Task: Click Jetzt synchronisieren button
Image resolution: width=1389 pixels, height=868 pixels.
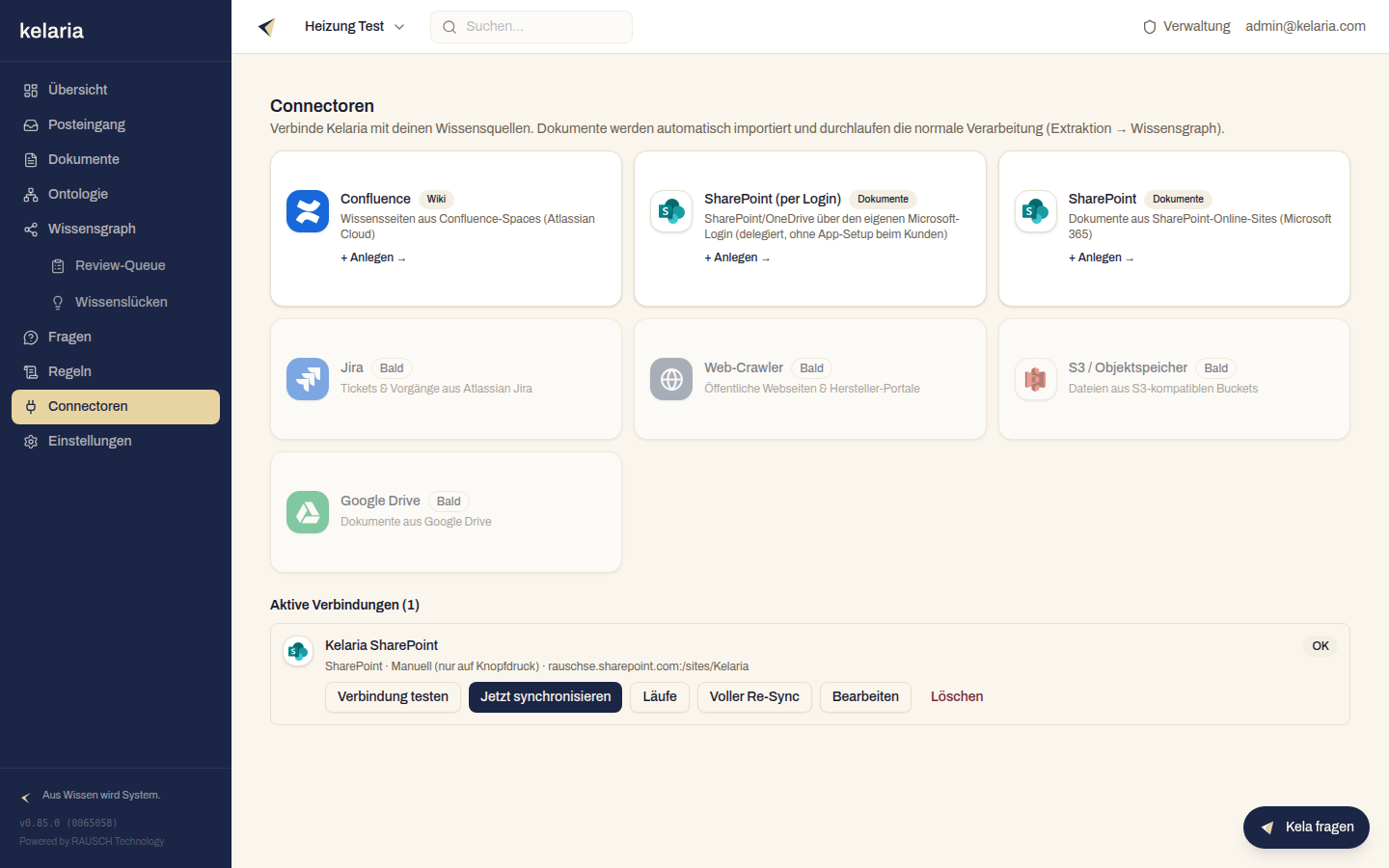Action: (545, 697)
